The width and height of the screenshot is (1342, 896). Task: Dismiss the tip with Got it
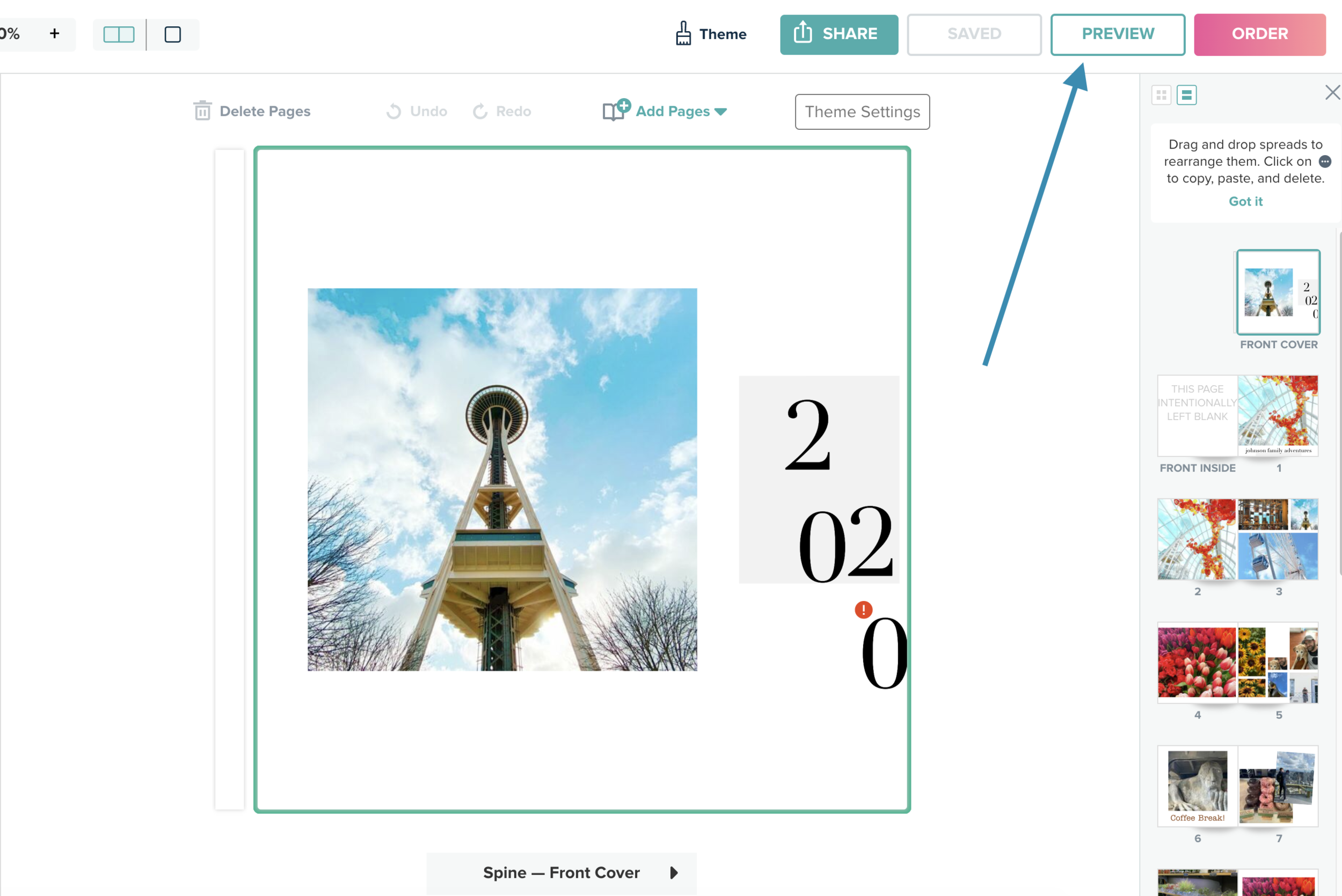click(x=1245, y=201)
